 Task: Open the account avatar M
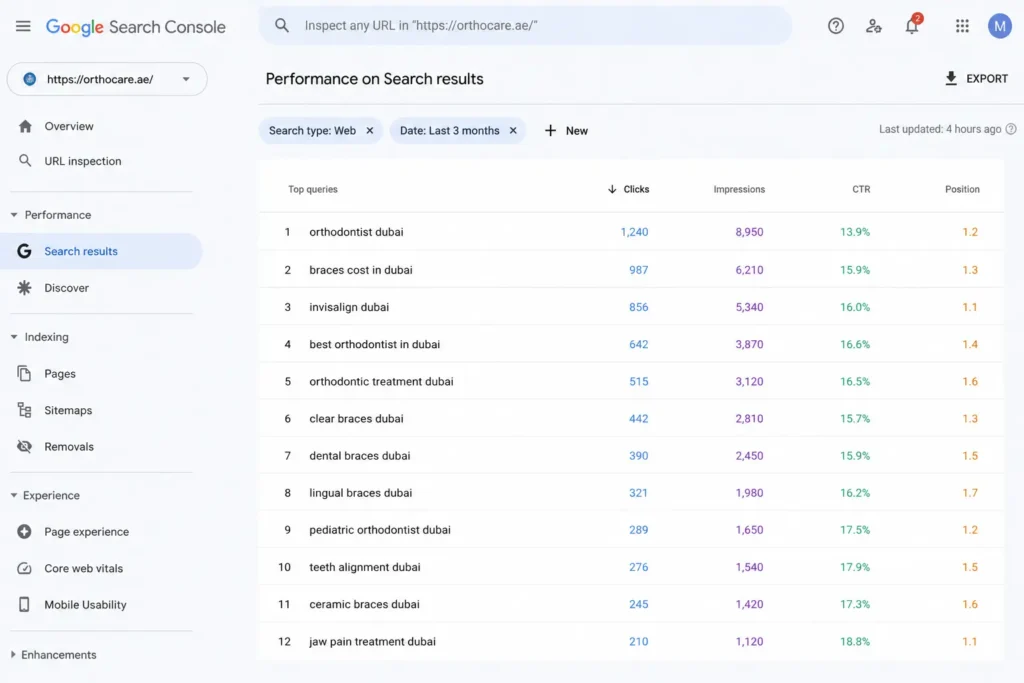[x=999, y=26]
